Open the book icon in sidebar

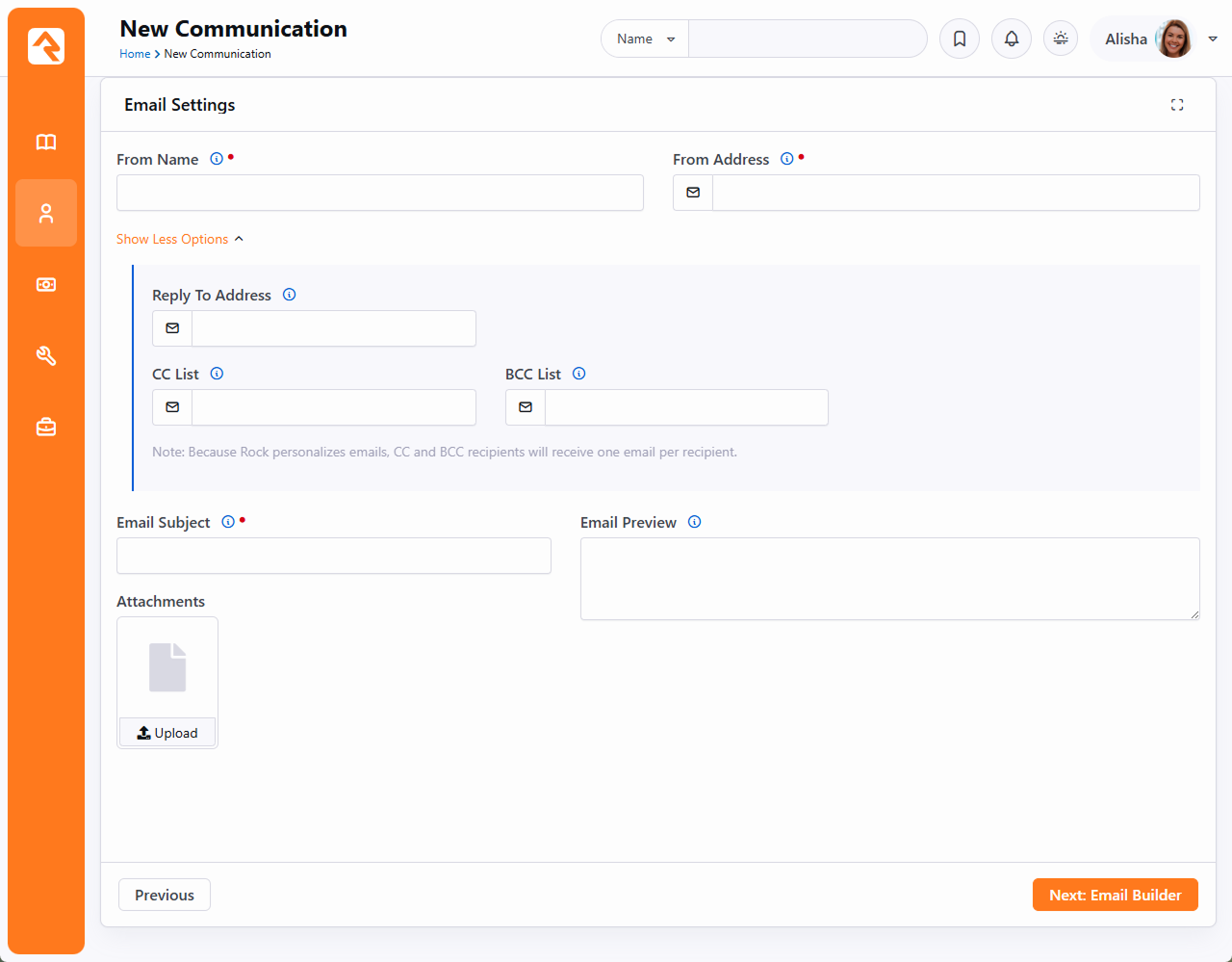[46, 143]
